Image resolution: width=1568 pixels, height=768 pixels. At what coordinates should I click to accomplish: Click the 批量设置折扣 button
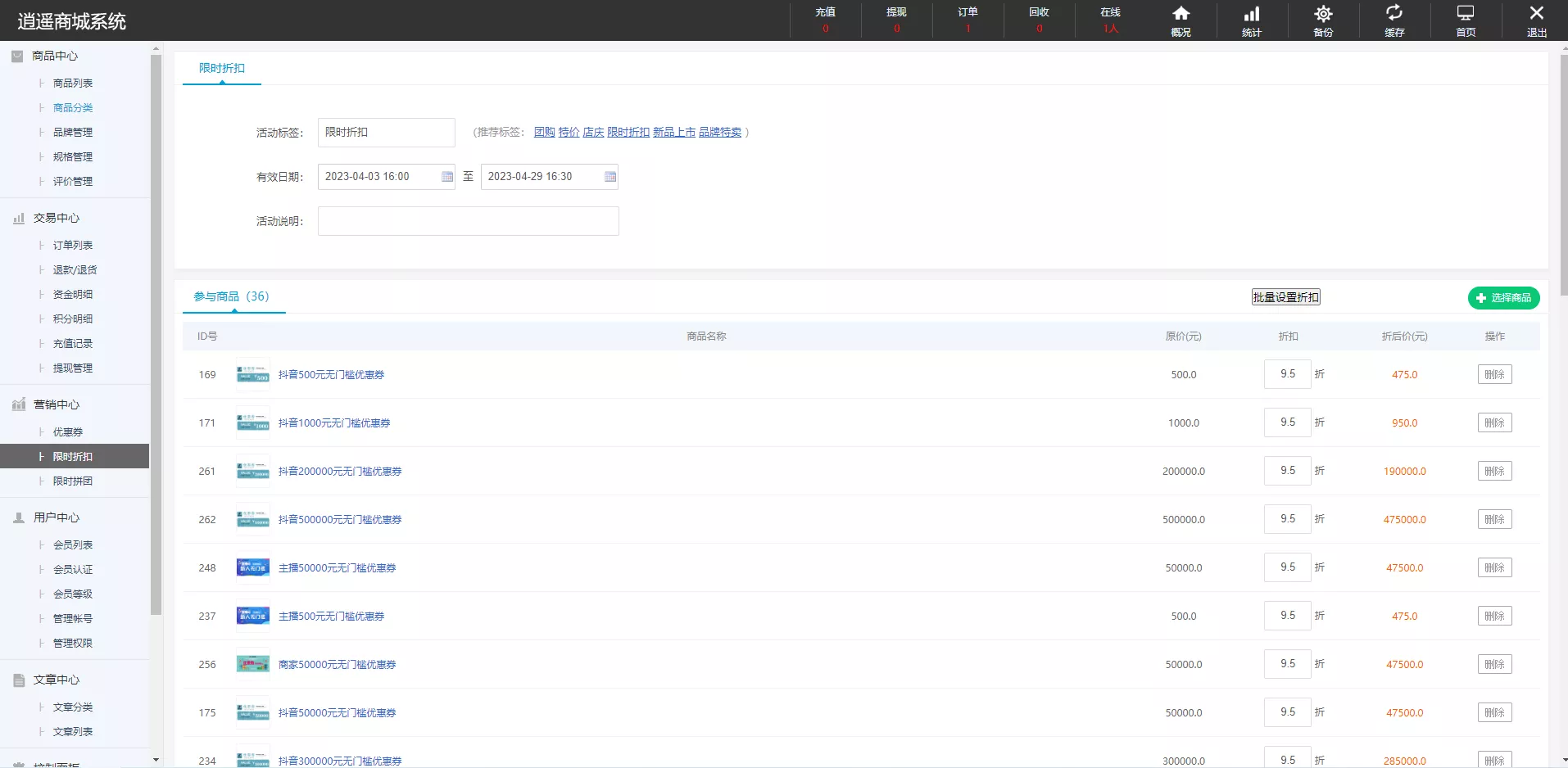(1285, 297)
